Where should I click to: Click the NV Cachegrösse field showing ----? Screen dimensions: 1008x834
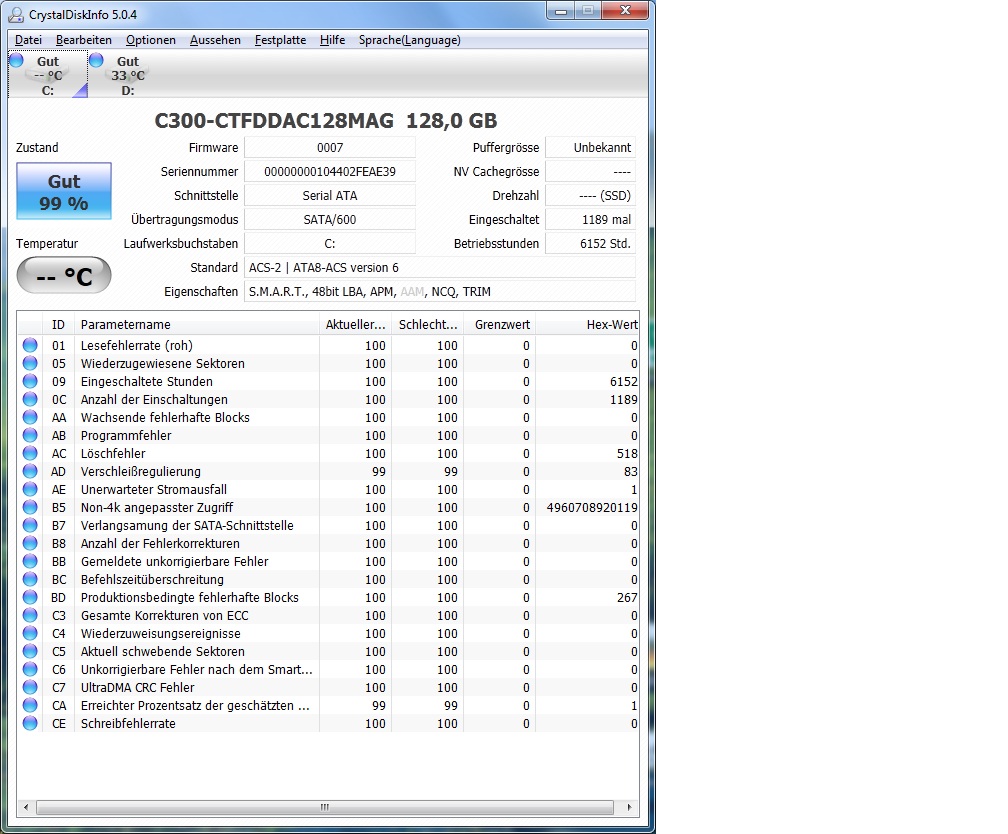[x=590, y=172]
